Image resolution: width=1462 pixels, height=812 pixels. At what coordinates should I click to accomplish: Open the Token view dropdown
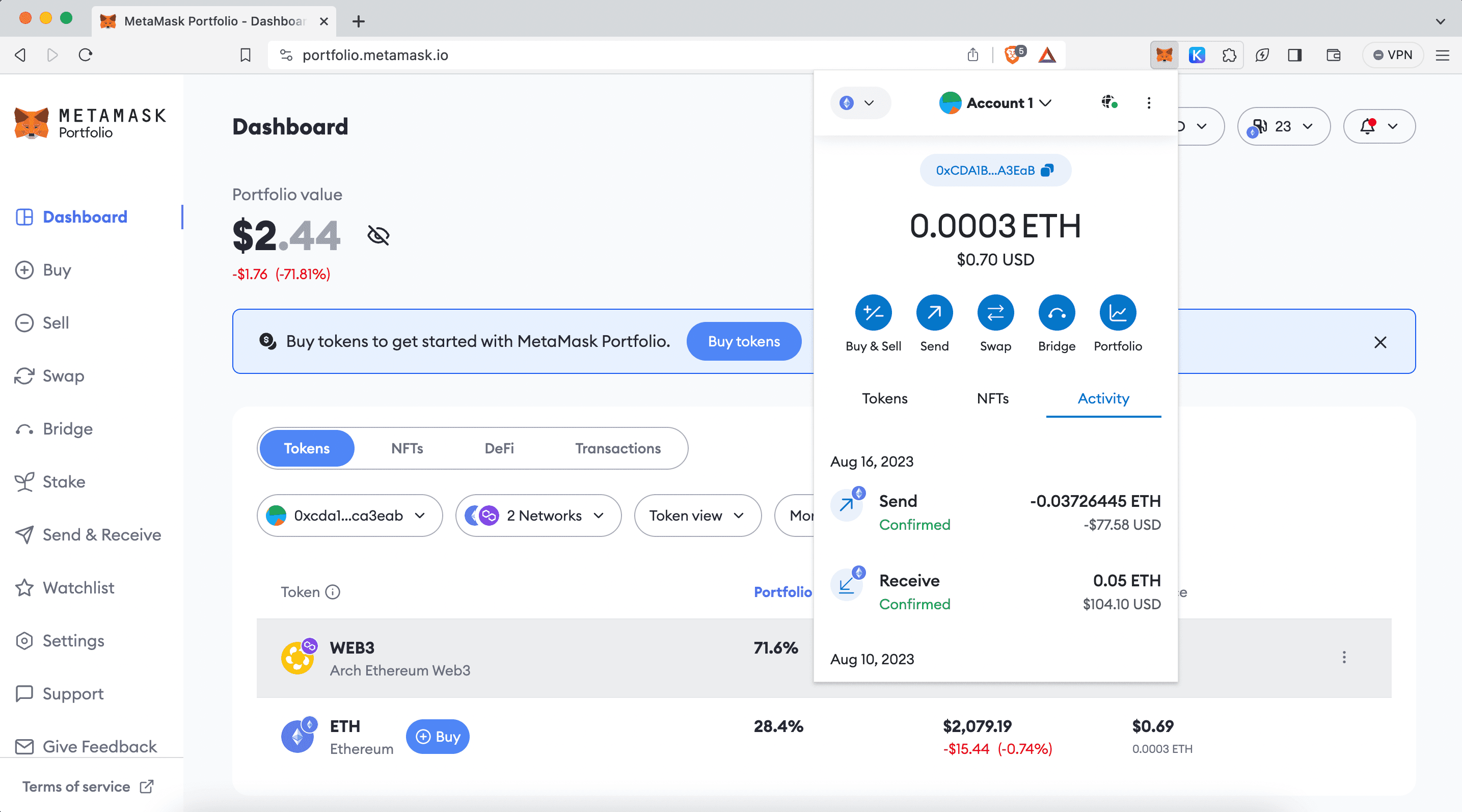[697, 515]
